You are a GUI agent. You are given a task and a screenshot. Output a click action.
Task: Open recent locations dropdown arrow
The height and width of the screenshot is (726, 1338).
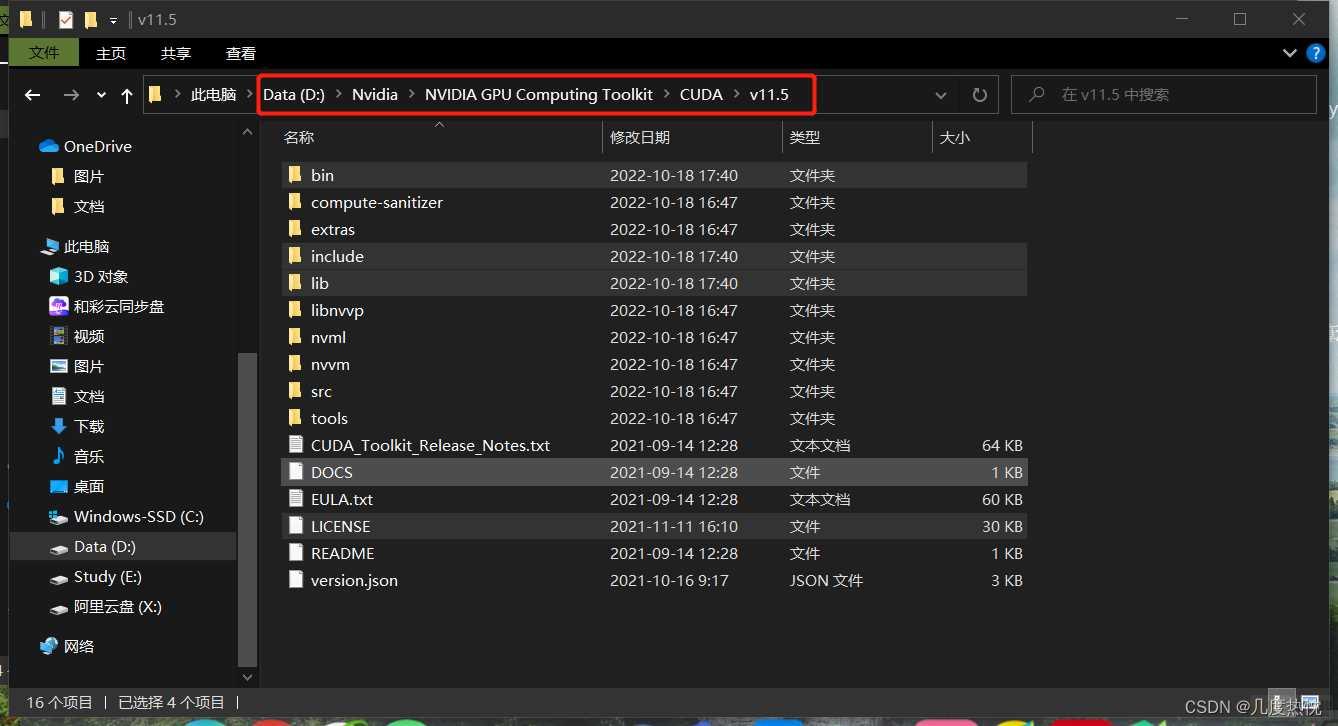[101, 95]
